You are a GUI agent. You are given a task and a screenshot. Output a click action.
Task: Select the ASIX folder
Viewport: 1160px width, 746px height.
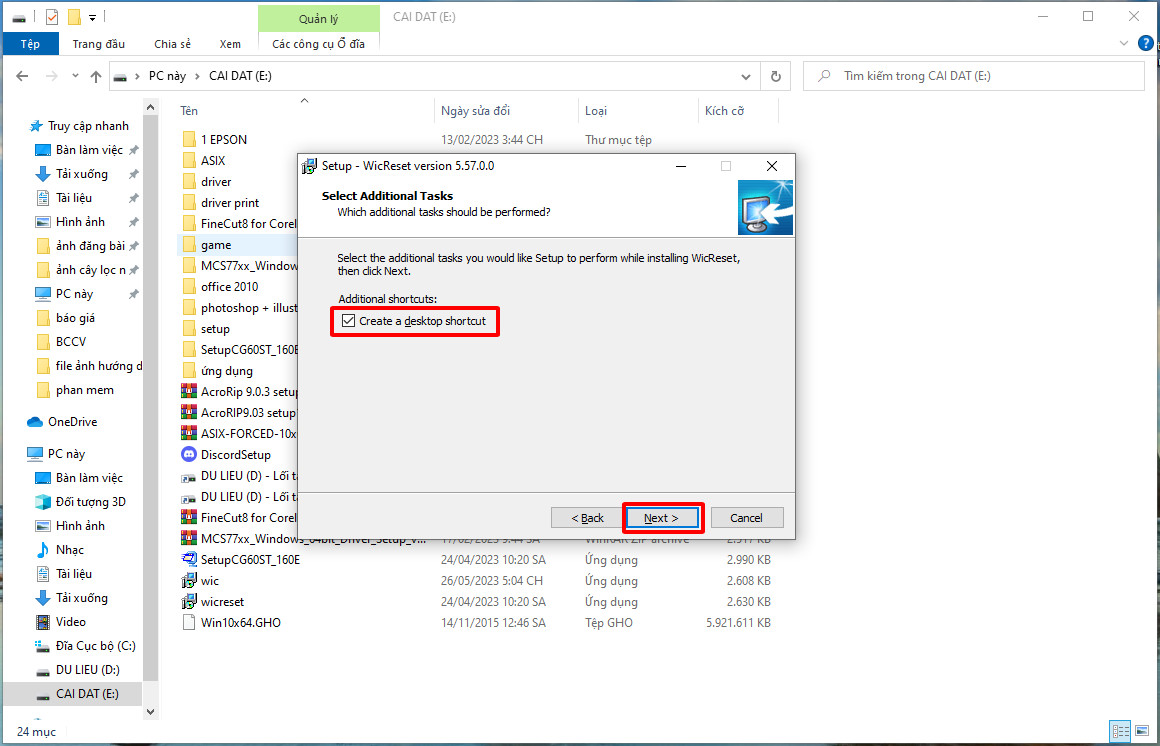pyautogui.click(x=213, y=160)
